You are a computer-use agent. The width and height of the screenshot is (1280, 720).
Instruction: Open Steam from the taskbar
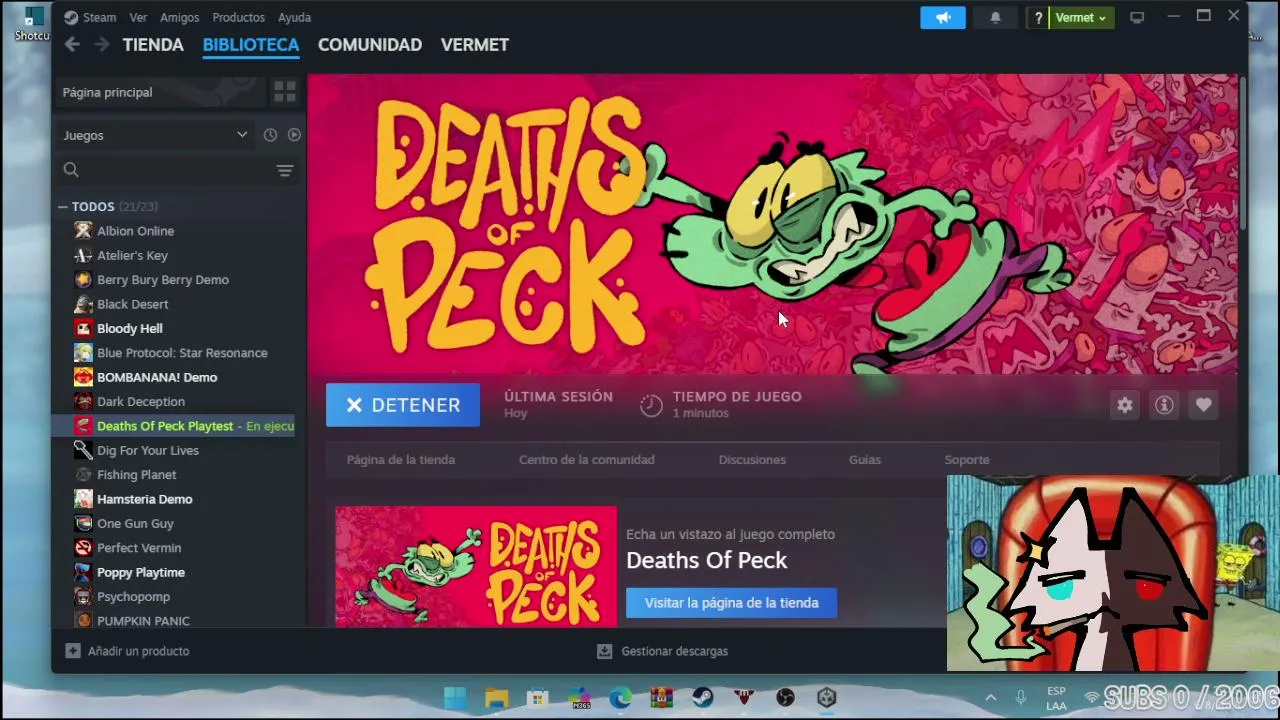point(703,697)
